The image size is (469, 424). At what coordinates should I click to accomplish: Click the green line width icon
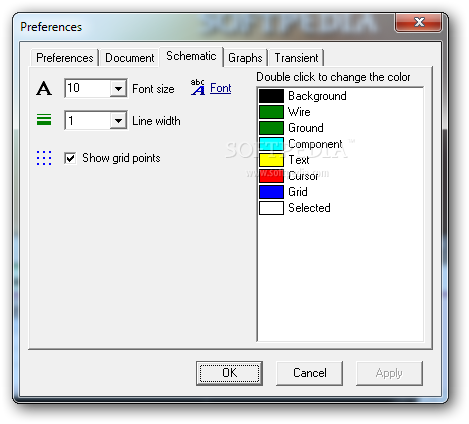[x=44, y=120]
